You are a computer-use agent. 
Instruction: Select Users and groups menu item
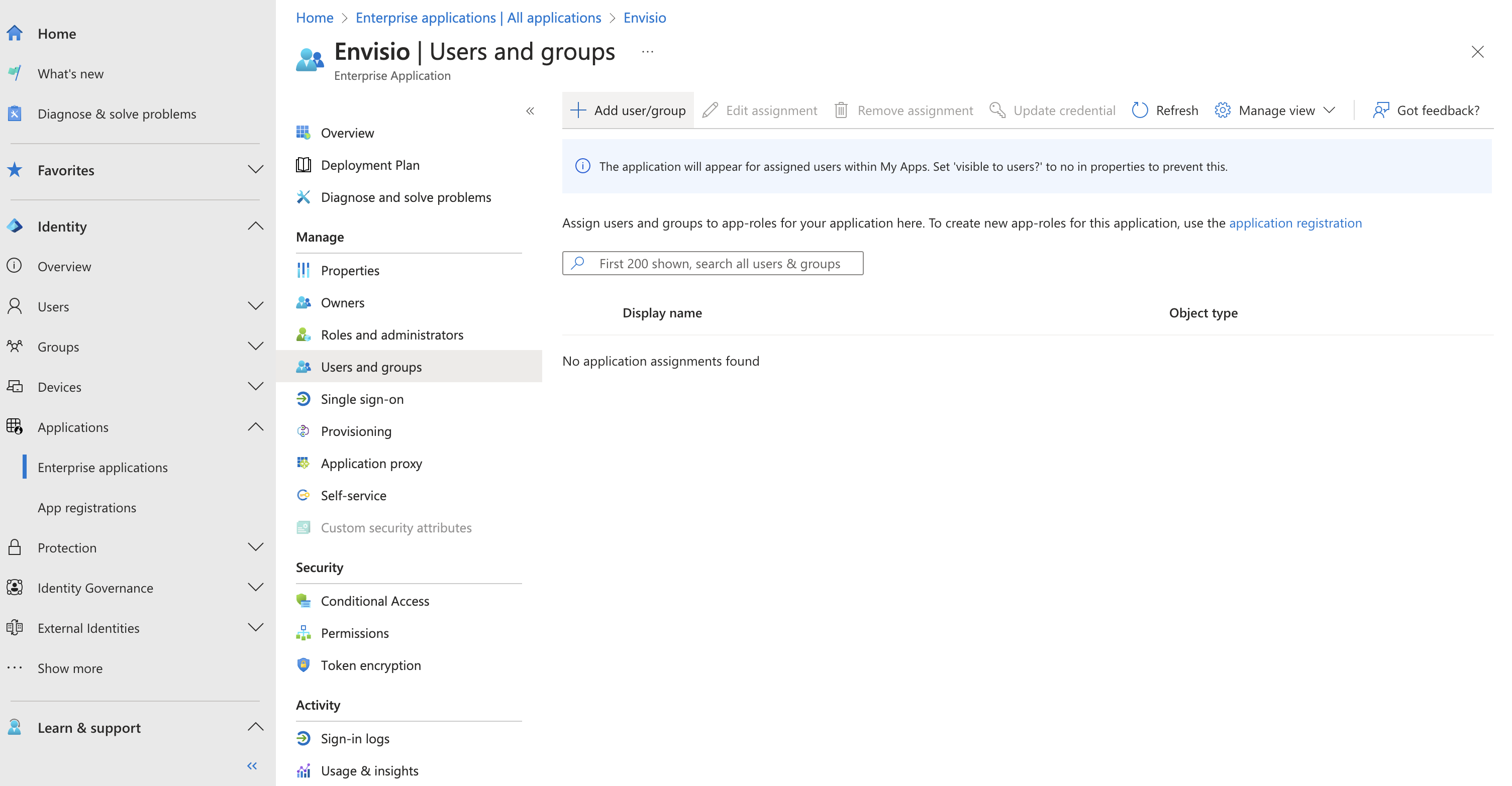pos(409,367)
